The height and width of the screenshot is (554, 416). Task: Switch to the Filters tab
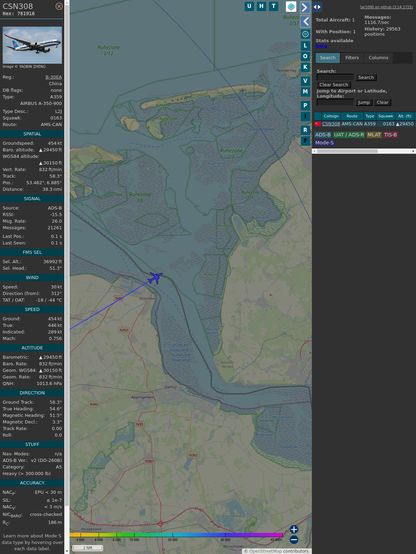352,58
